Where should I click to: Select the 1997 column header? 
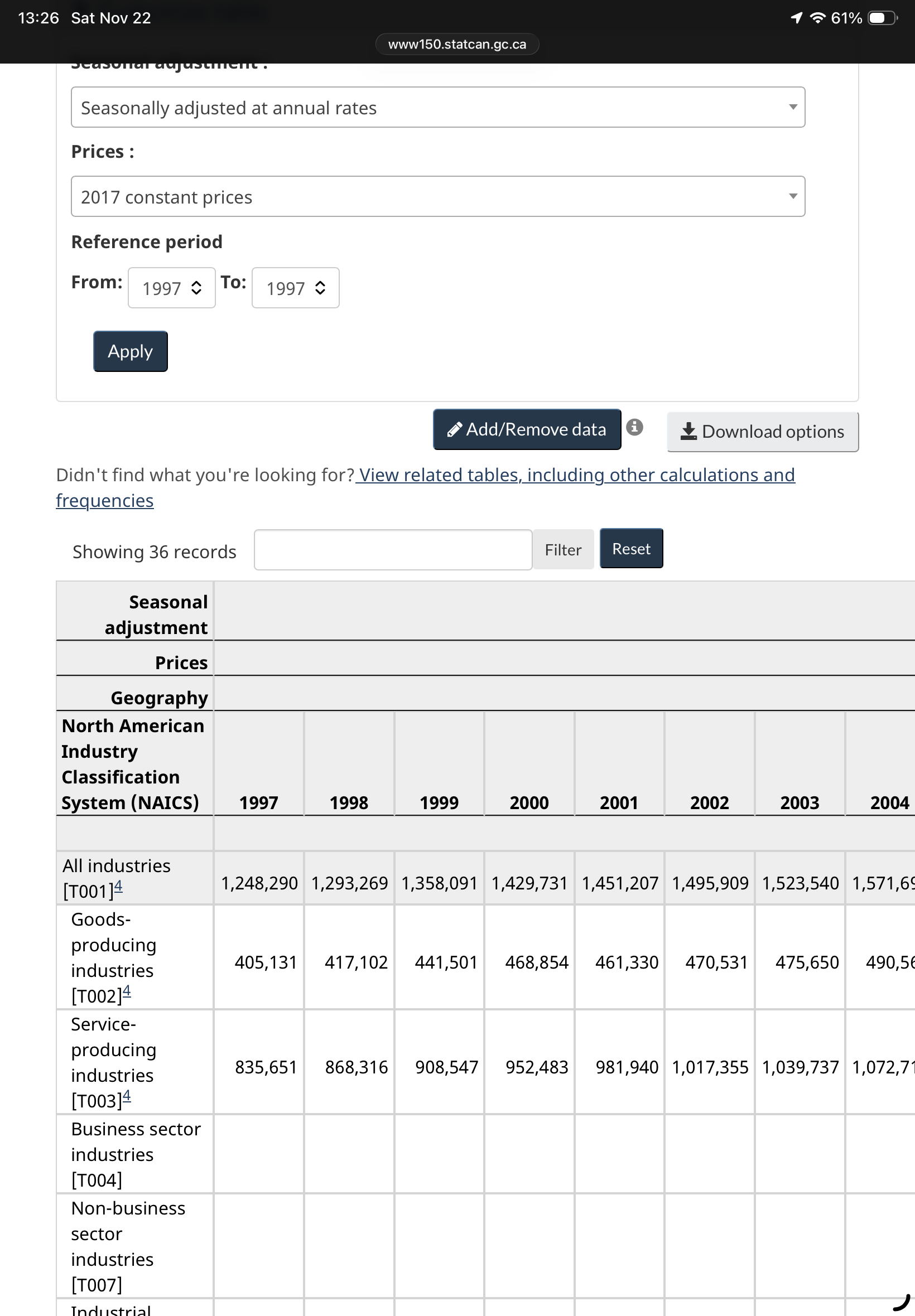(258, 802)
